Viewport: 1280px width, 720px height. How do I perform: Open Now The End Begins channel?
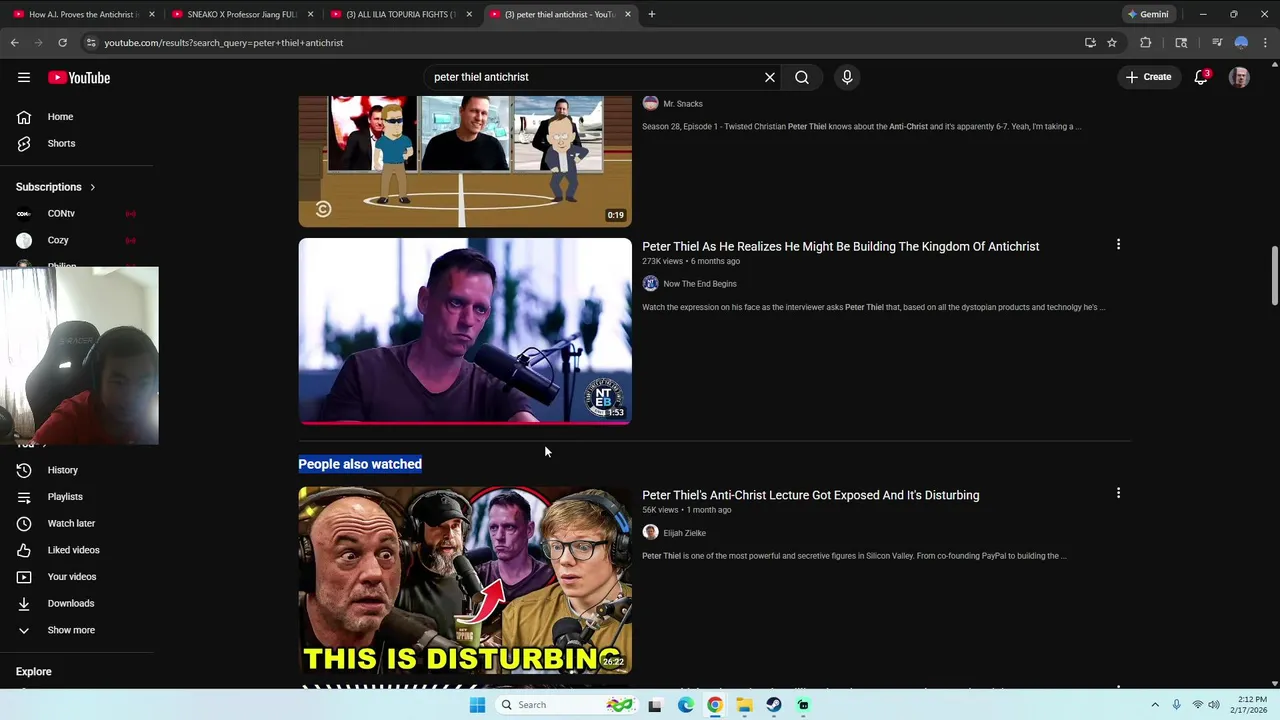coord(700,284)
